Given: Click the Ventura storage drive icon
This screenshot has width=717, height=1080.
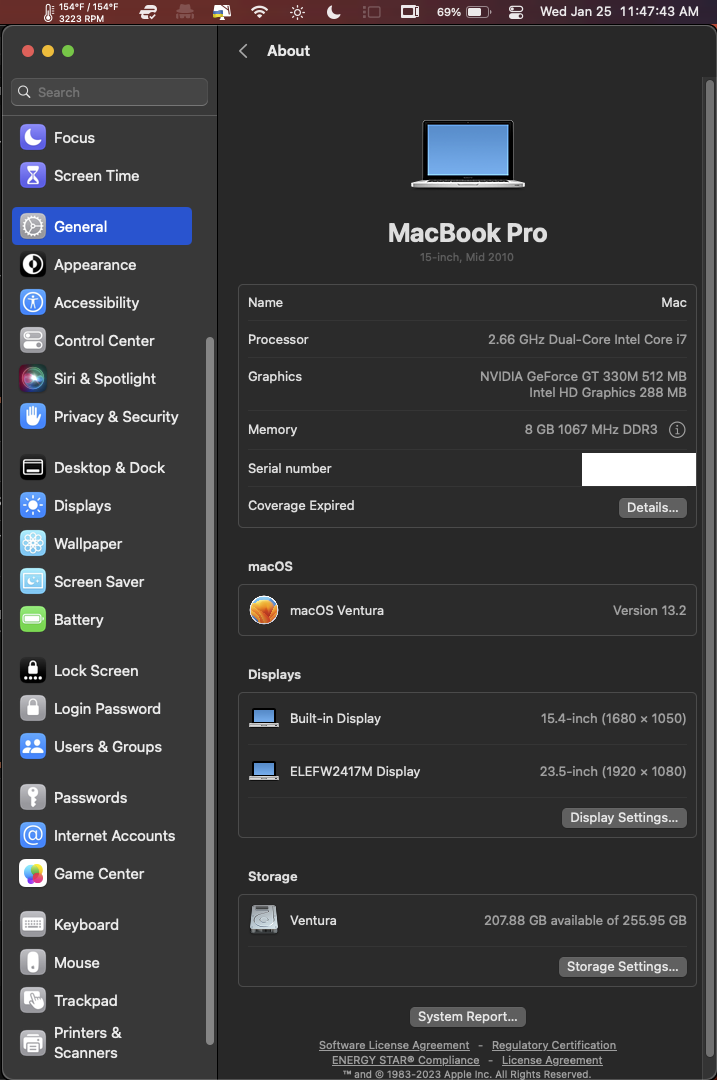Looking at the screenshot, I should pos(264,920).
